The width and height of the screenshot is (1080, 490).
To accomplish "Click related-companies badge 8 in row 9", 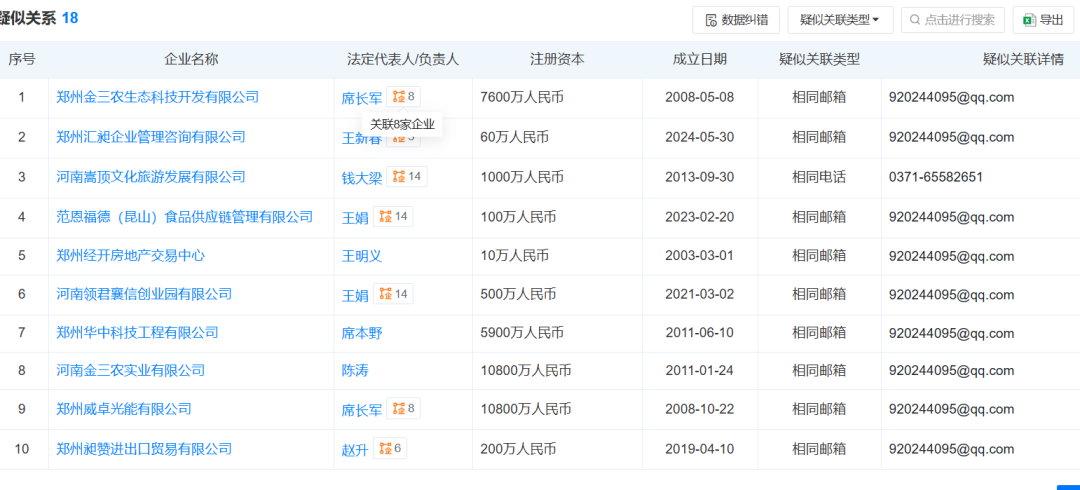I will [404, 409].
